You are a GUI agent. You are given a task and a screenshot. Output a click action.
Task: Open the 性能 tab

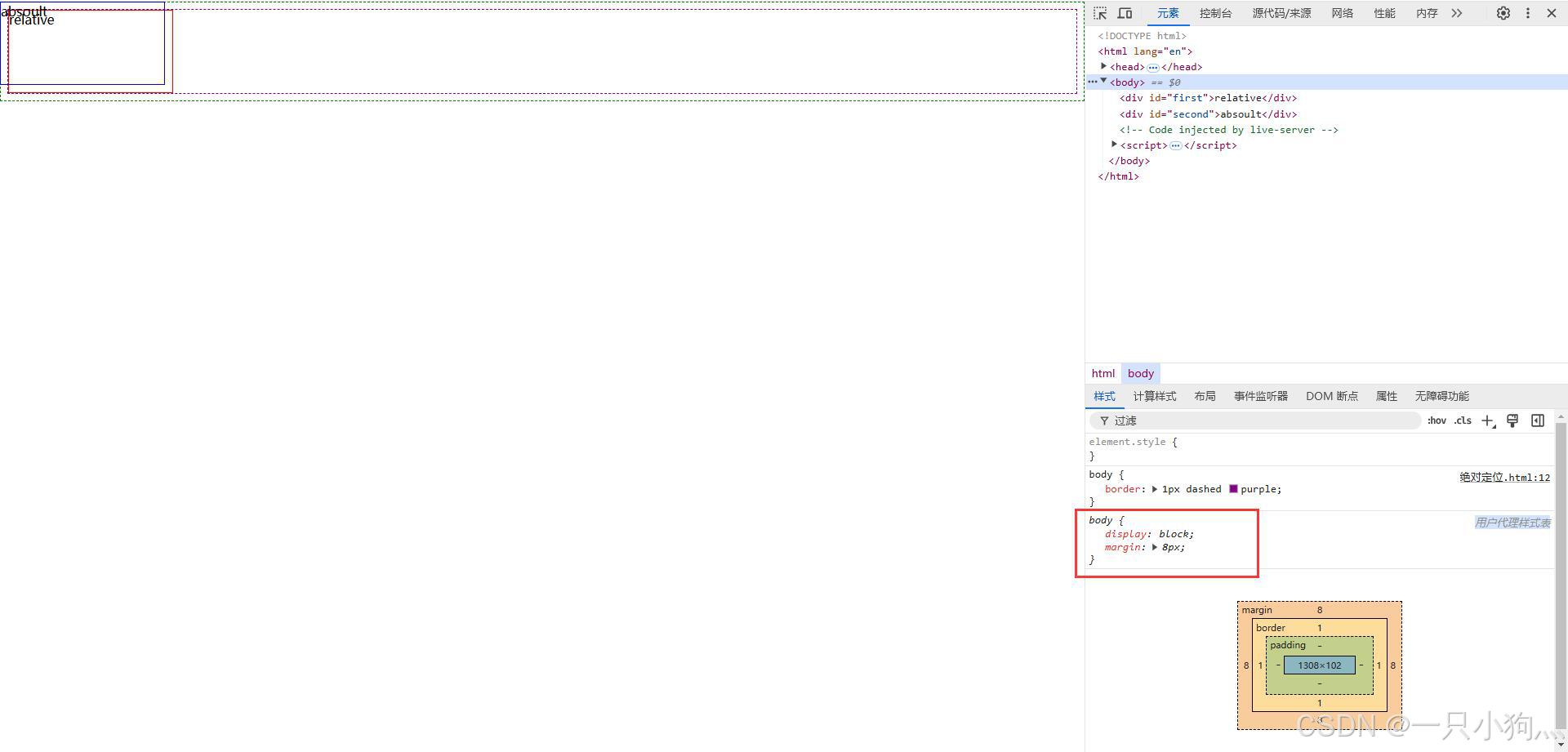pyautogui.click(x=1384, y=13)
